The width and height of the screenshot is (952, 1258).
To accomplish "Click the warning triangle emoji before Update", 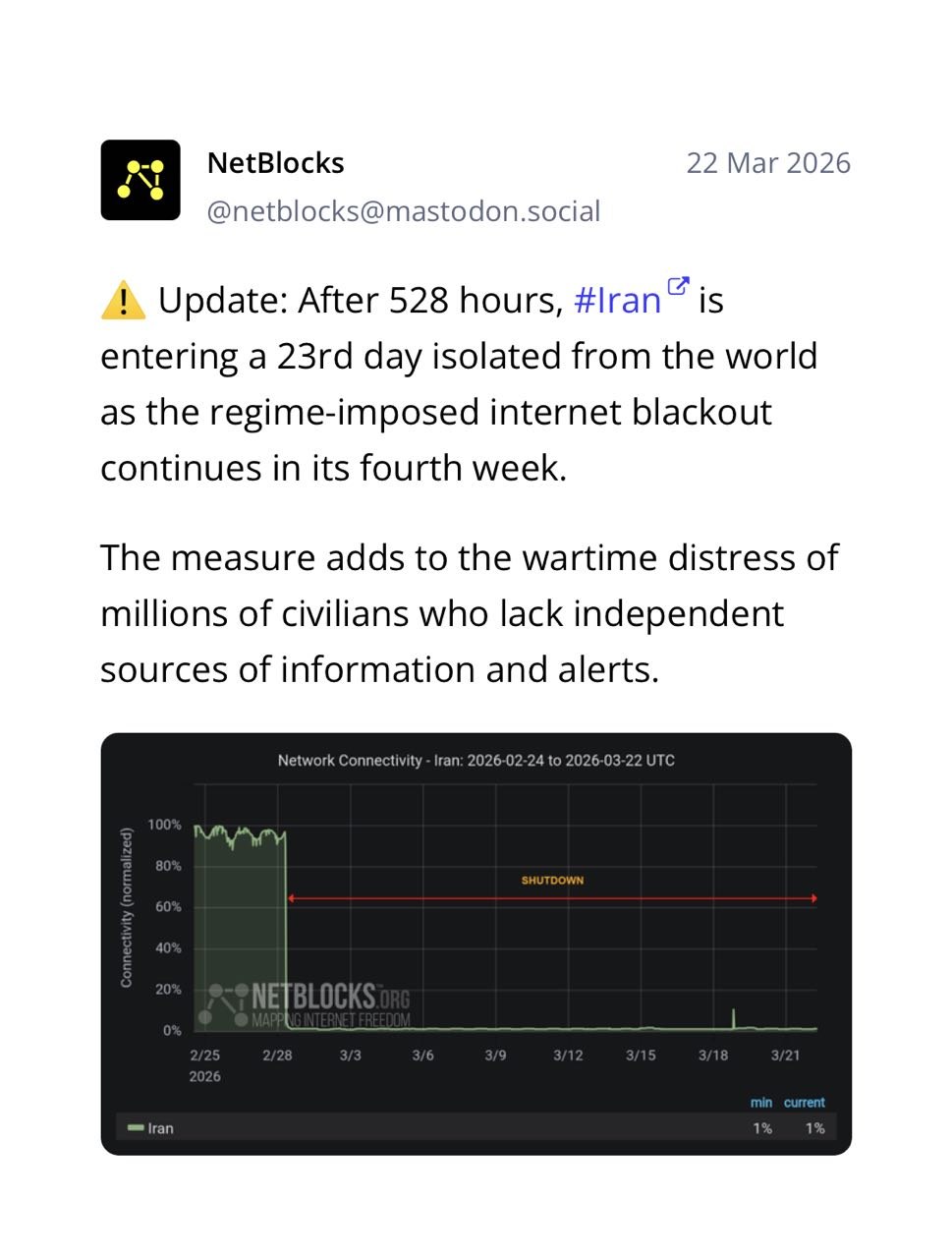I will click(x=123, y=300).
